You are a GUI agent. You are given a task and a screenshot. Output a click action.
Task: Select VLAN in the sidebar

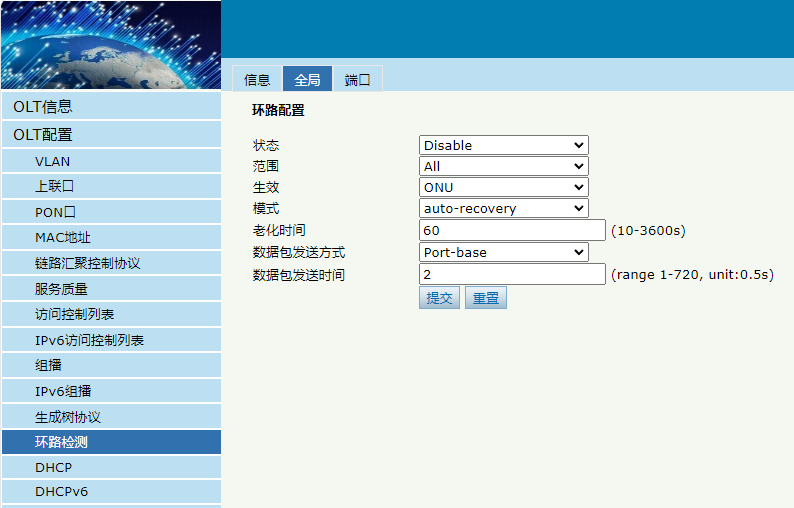pos(111,161)
